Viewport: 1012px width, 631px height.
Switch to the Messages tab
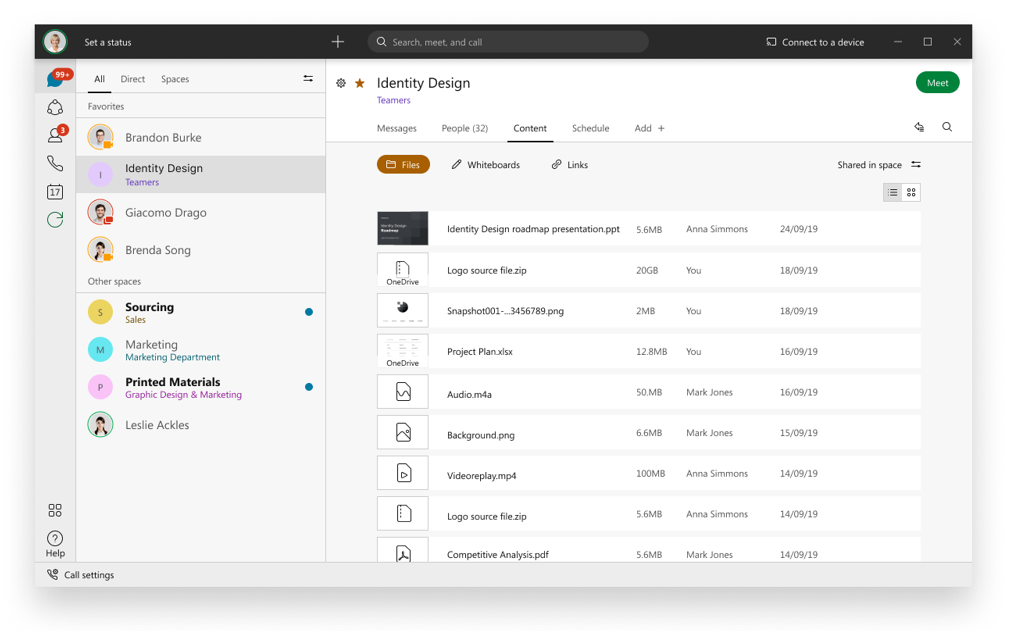tap(396, 128)
